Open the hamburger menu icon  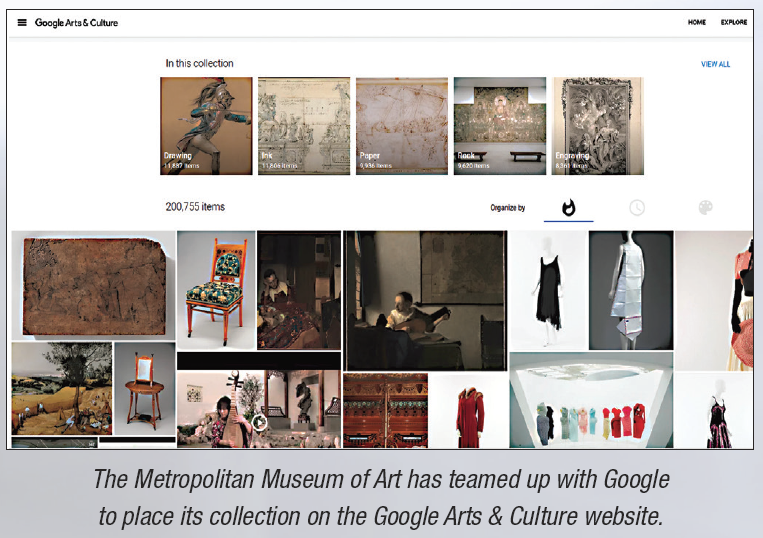click(22, 22)
